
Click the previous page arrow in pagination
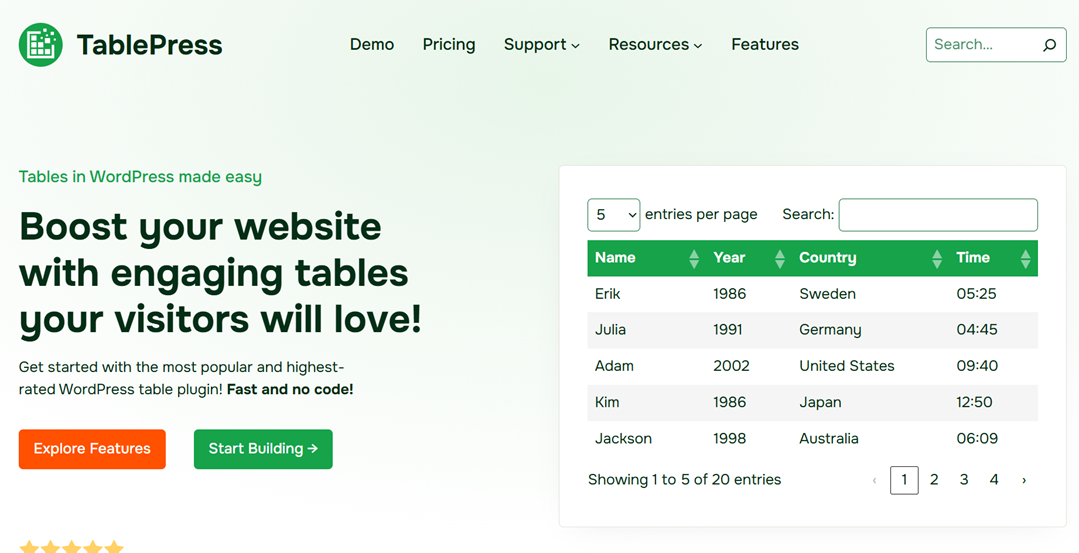(874, 480)
